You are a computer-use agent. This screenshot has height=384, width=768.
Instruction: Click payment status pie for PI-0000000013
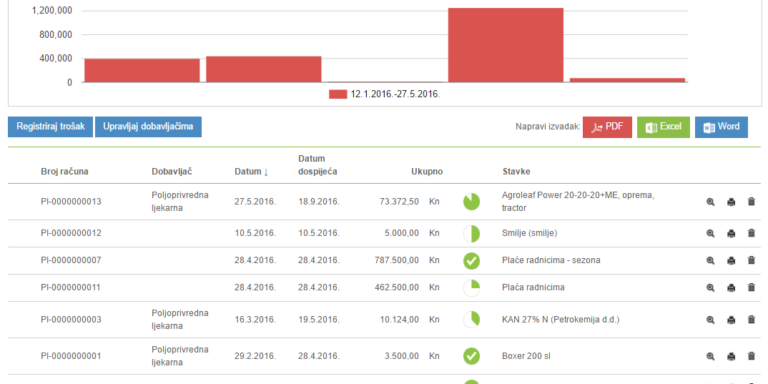[471, 201]
